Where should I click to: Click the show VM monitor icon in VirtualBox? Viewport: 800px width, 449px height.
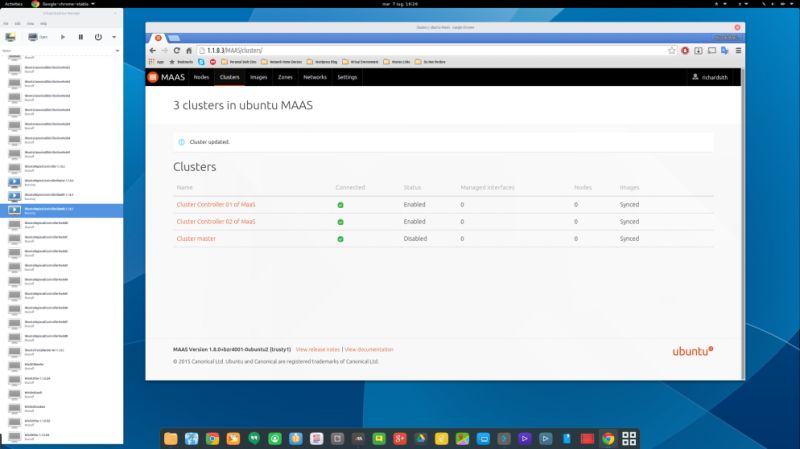pos(33,37)
